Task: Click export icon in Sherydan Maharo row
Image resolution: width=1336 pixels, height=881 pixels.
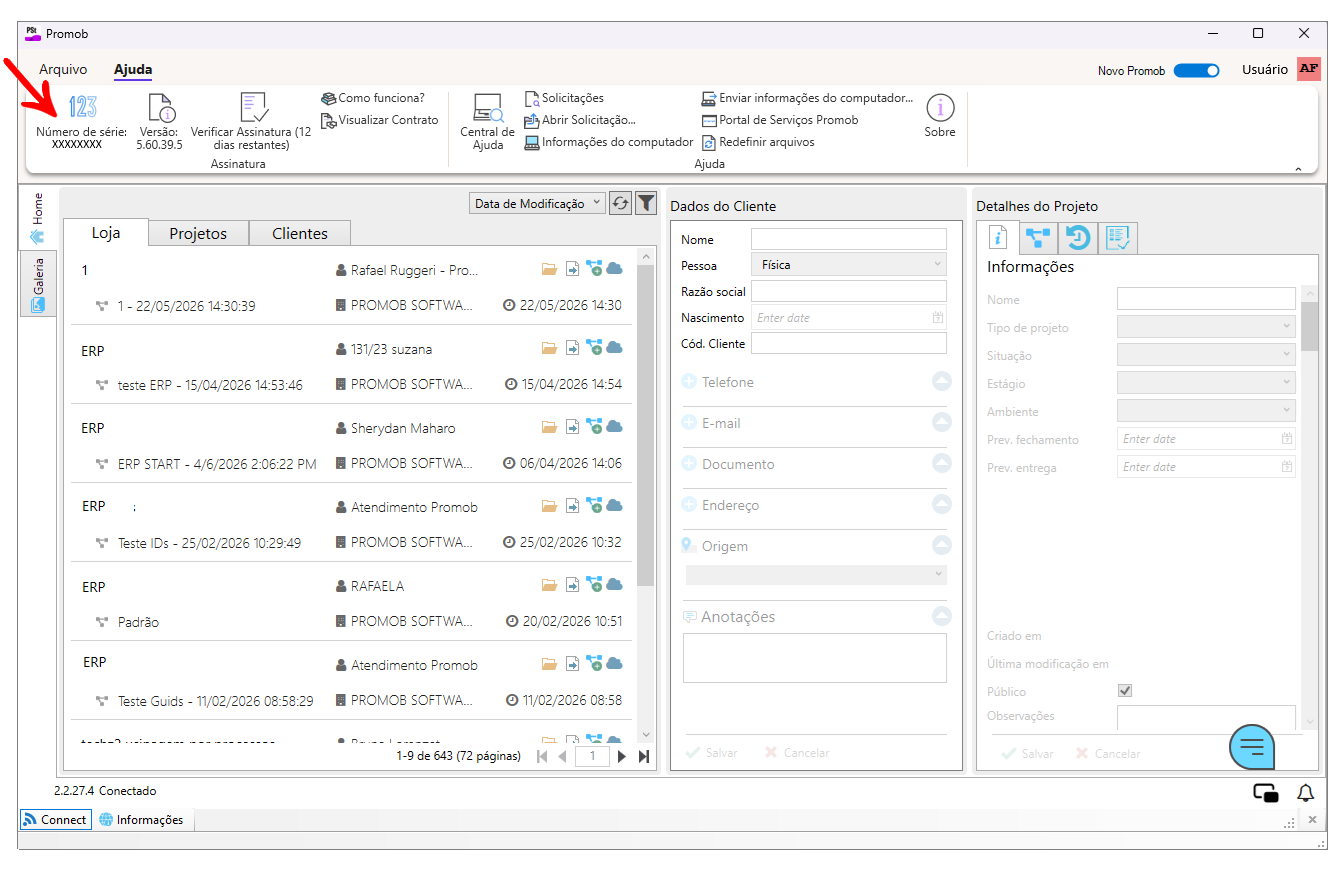Action: pyautogui.click(x=572, y=427)
